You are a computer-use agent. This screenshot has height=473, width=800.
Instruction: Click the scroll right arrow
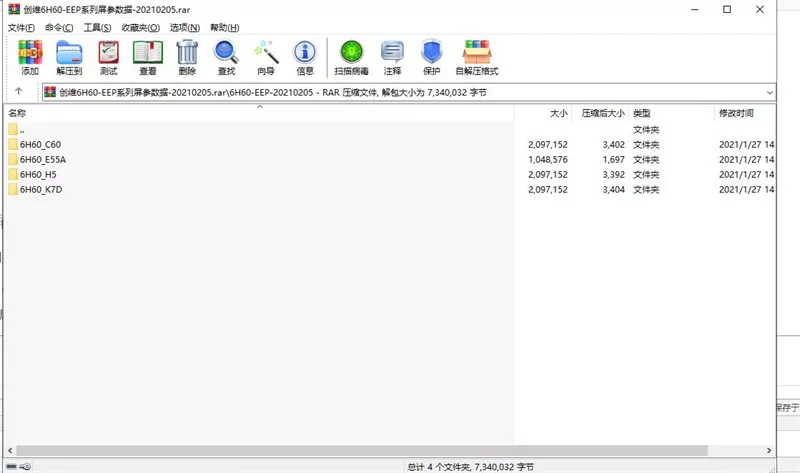(769, 451)
